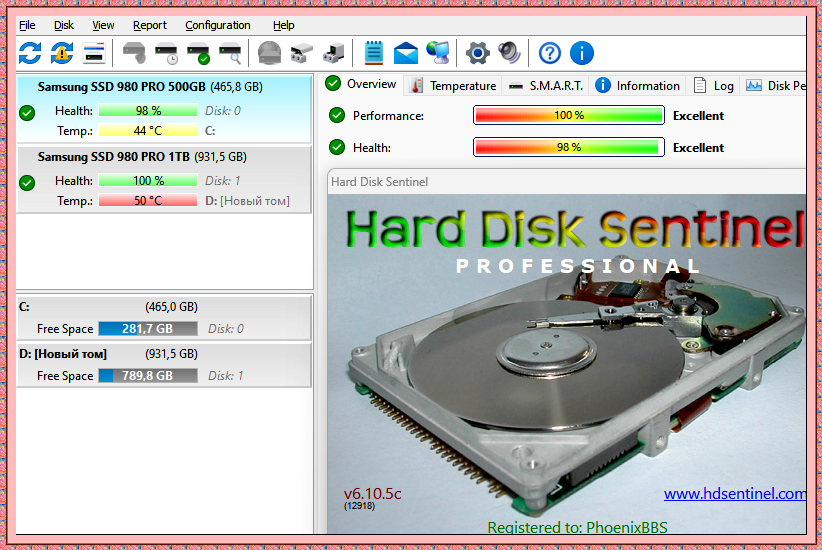
Task: Open the File menu
Action: coord(27,25)
